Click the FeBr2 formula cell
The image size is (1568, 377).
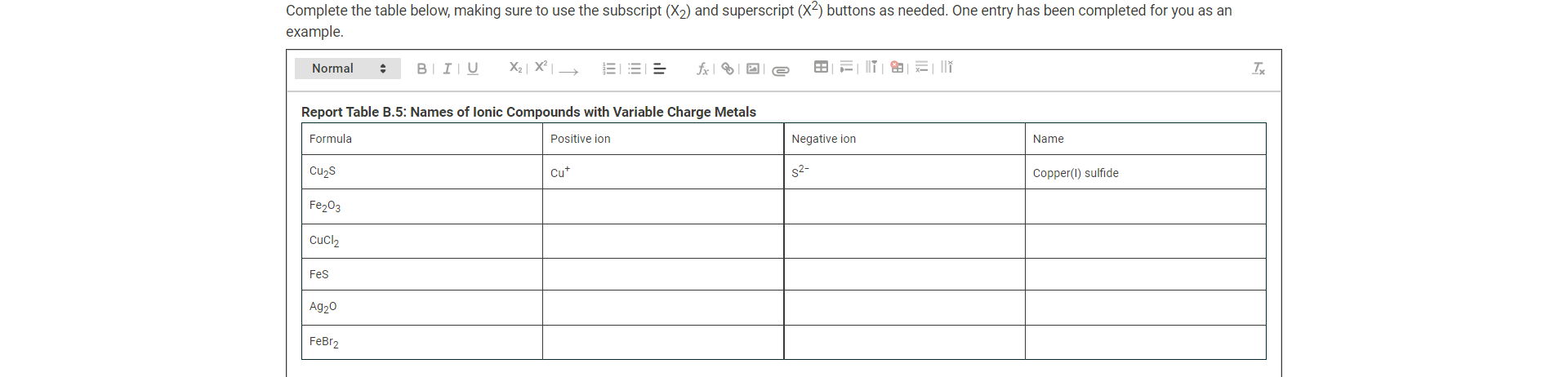click(x=422, y=343)
